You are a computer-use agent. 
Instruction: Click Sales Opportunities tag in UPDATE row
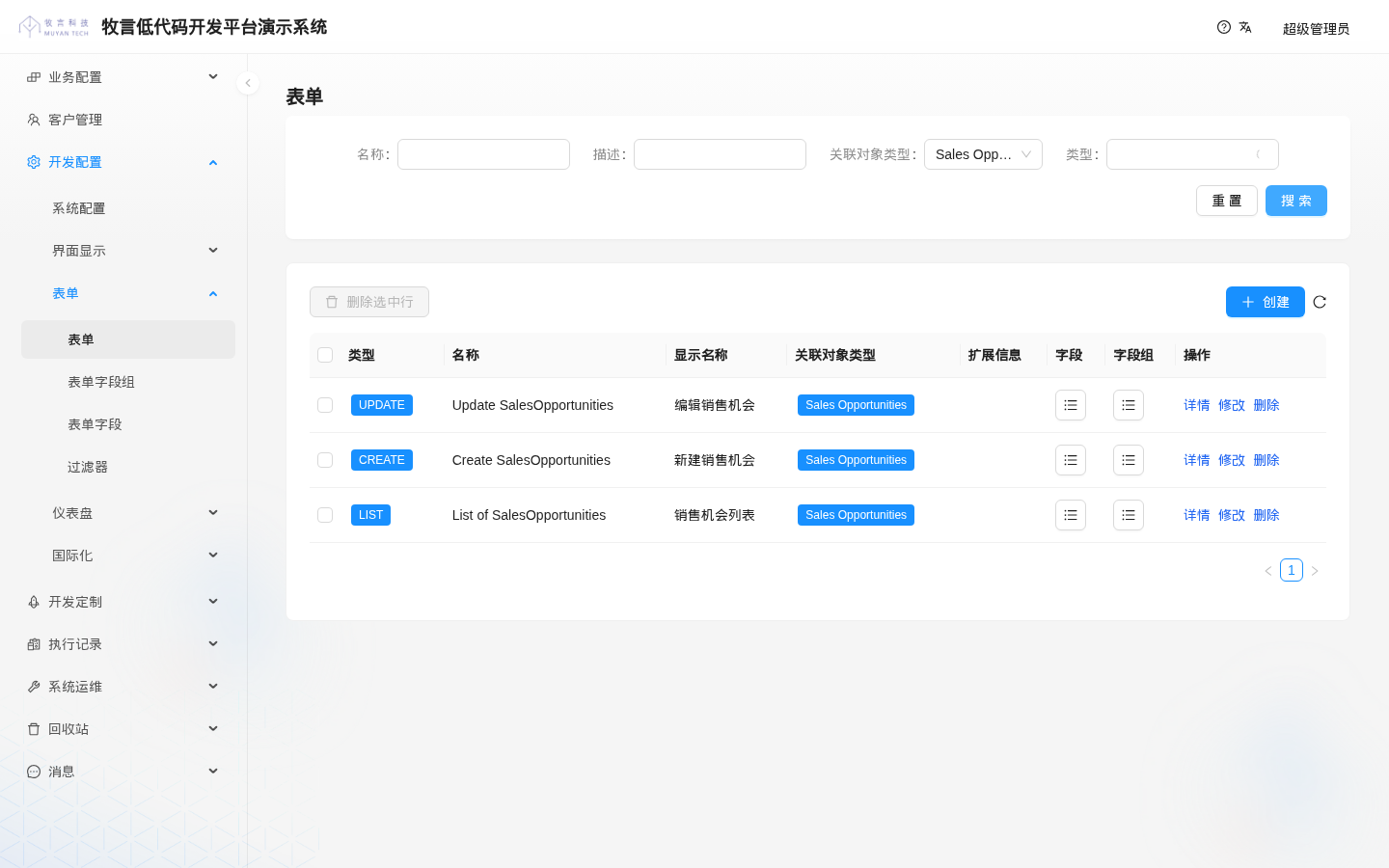(856, 405)
